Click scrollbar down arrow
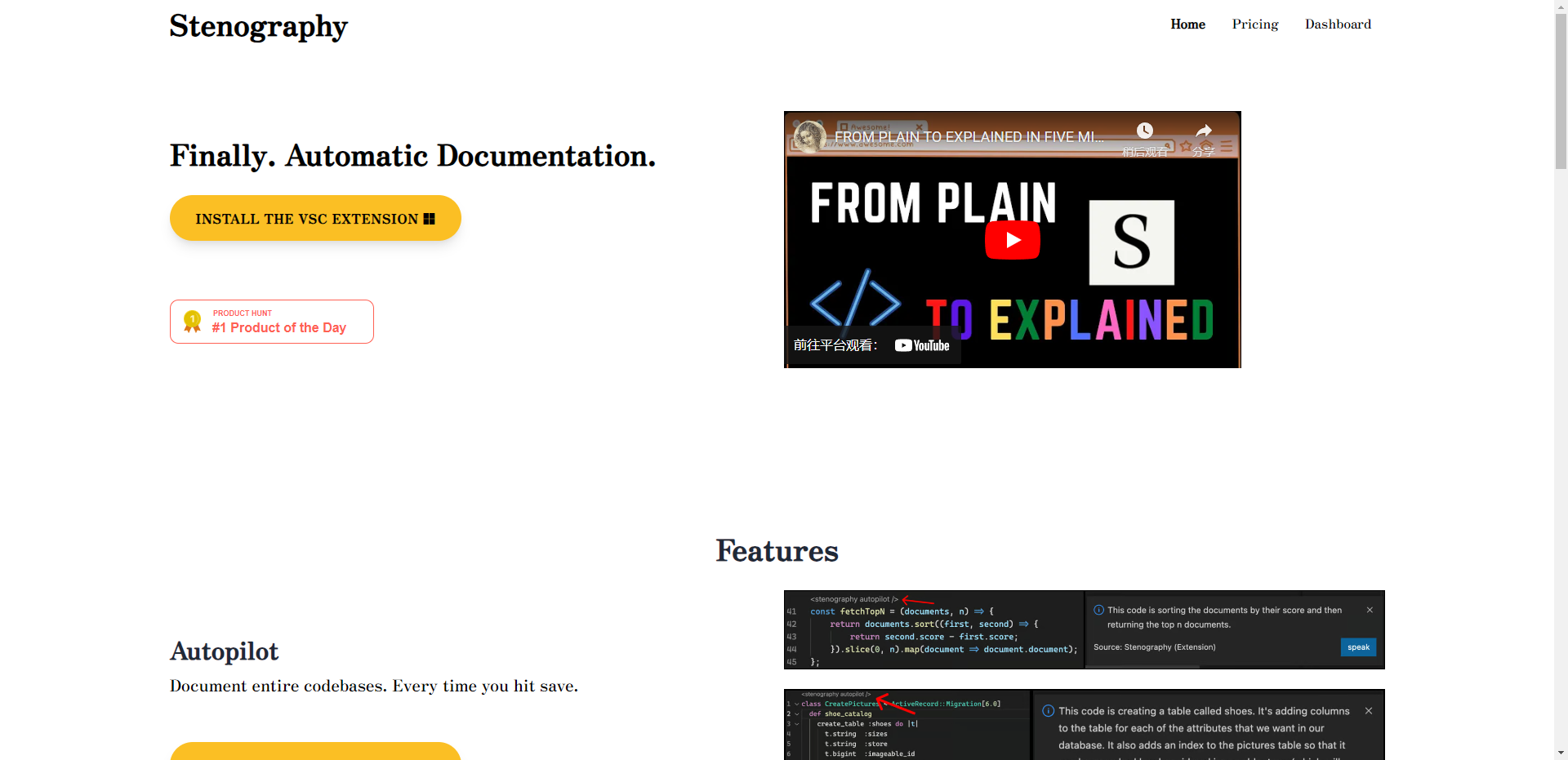Image resolution: width=1568 pixels, height=760 pixels. click(1561, 753)
